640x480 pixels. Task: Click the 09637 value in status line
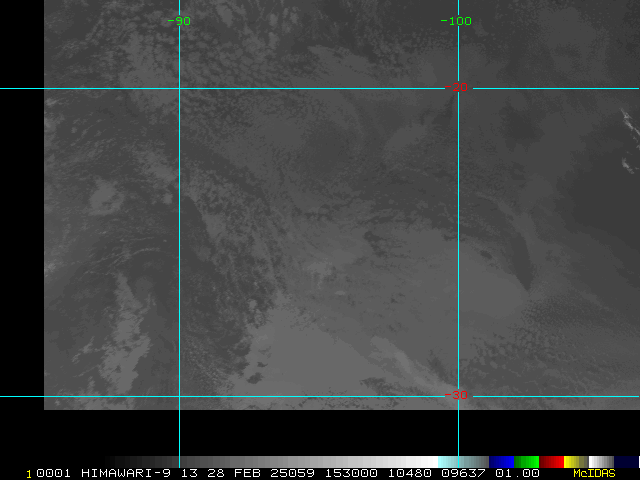[464, 473]
